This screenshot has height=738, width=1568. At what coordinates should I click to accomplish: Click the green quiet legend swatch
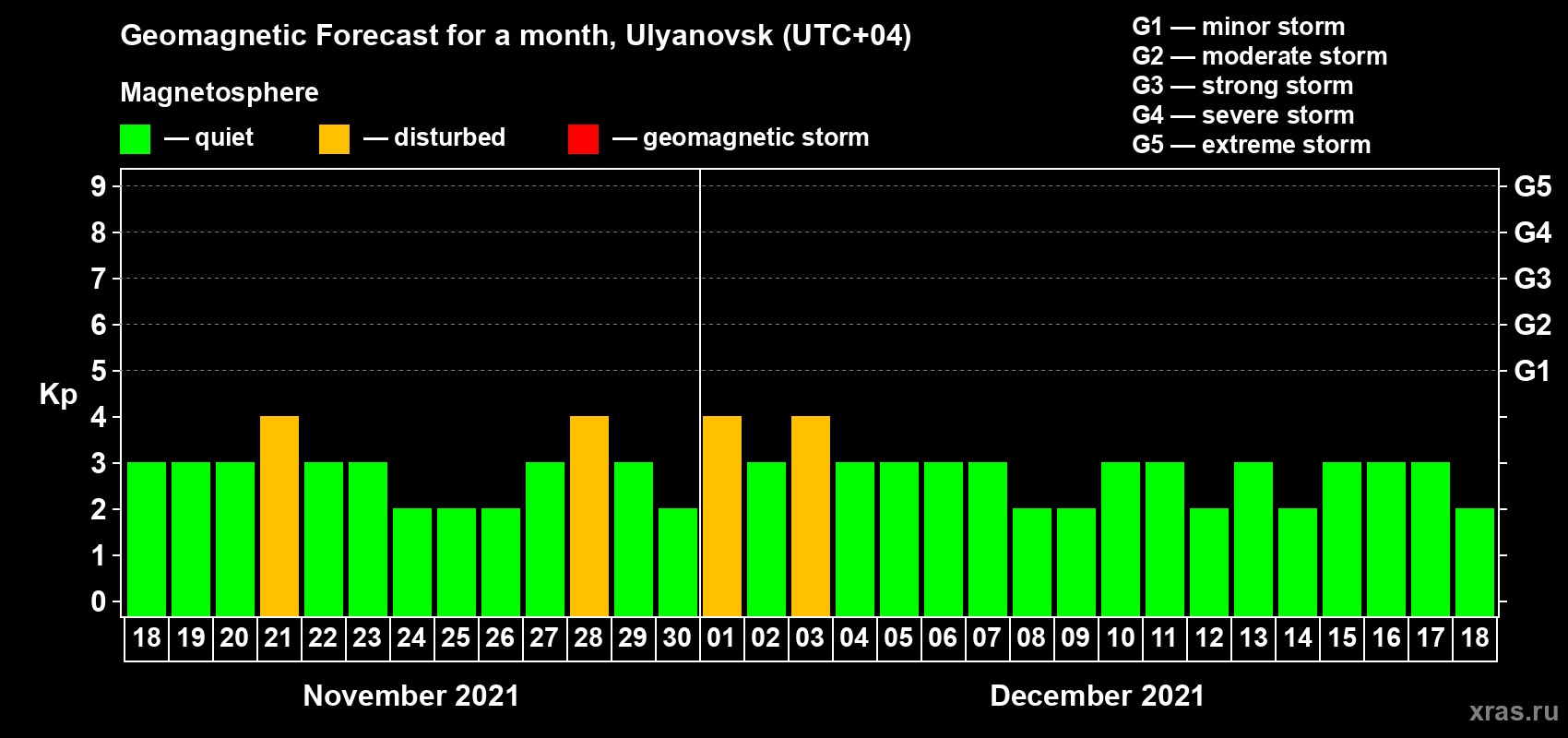[x=136, y=139]
